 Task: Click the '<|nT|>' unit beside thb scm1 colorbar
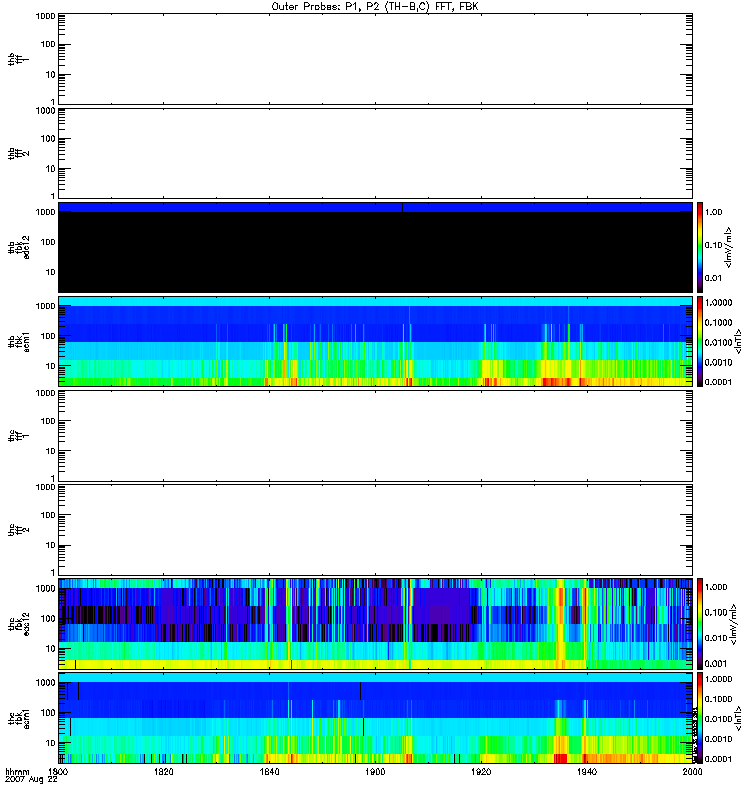point(737,342)
